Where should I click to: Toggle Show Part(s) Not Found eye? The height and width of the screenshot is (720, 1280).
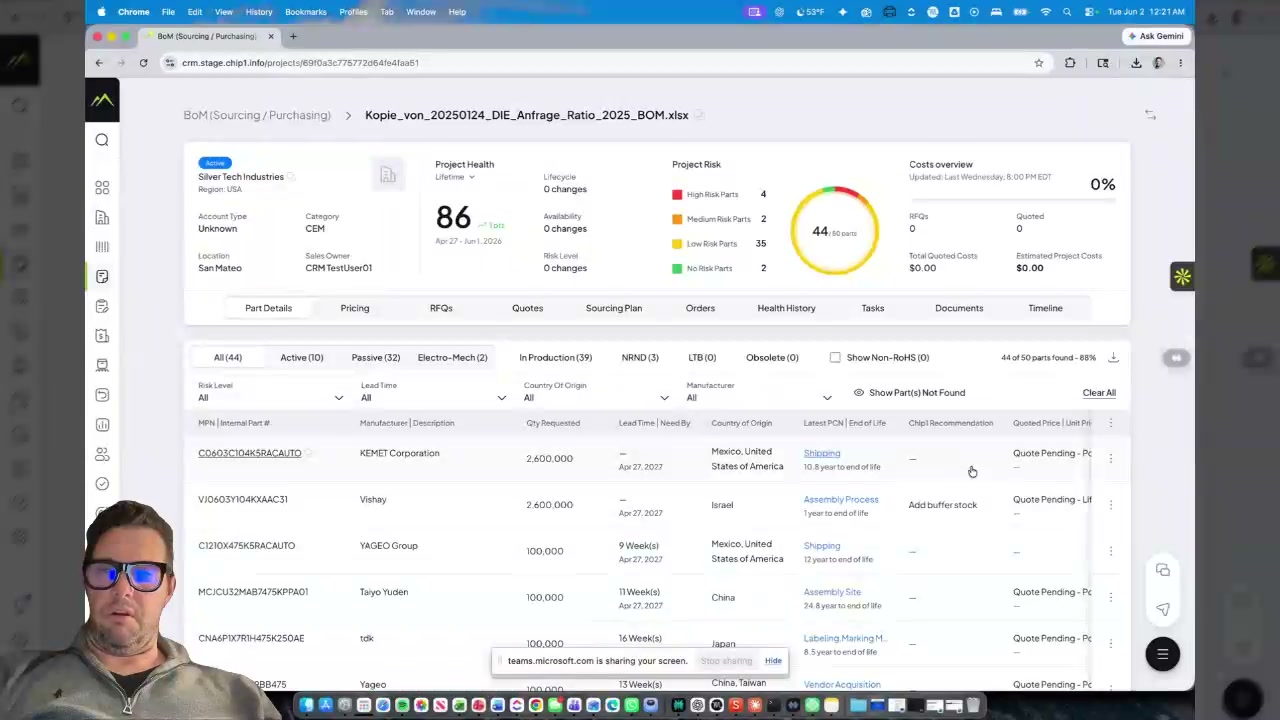858,393
